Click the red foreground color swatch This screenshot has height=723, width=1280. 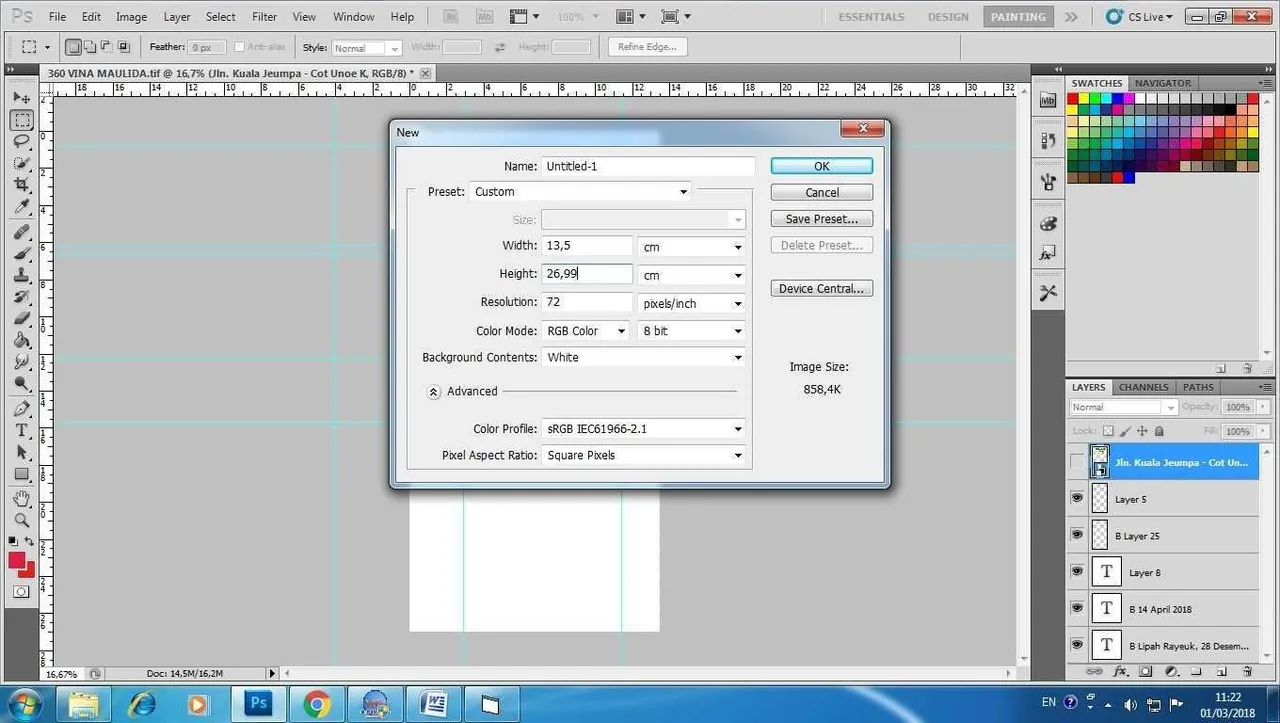tap(17, 560)
